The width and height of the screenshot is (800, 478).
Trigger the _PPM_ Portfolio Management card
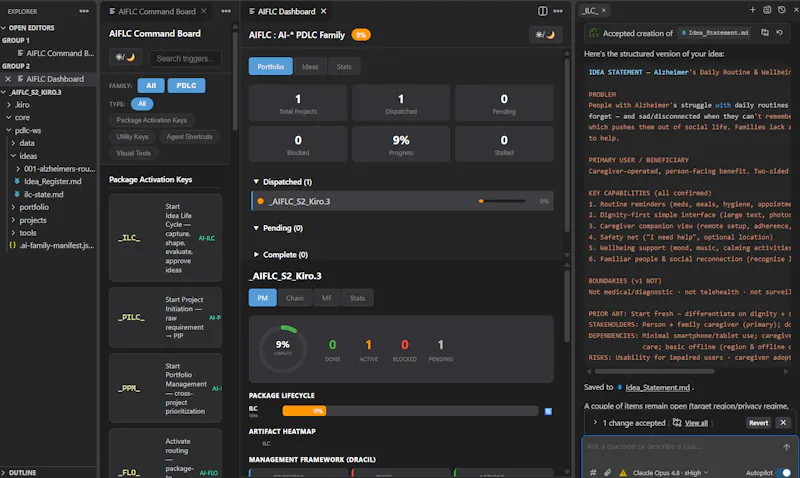tap(165, 388)
